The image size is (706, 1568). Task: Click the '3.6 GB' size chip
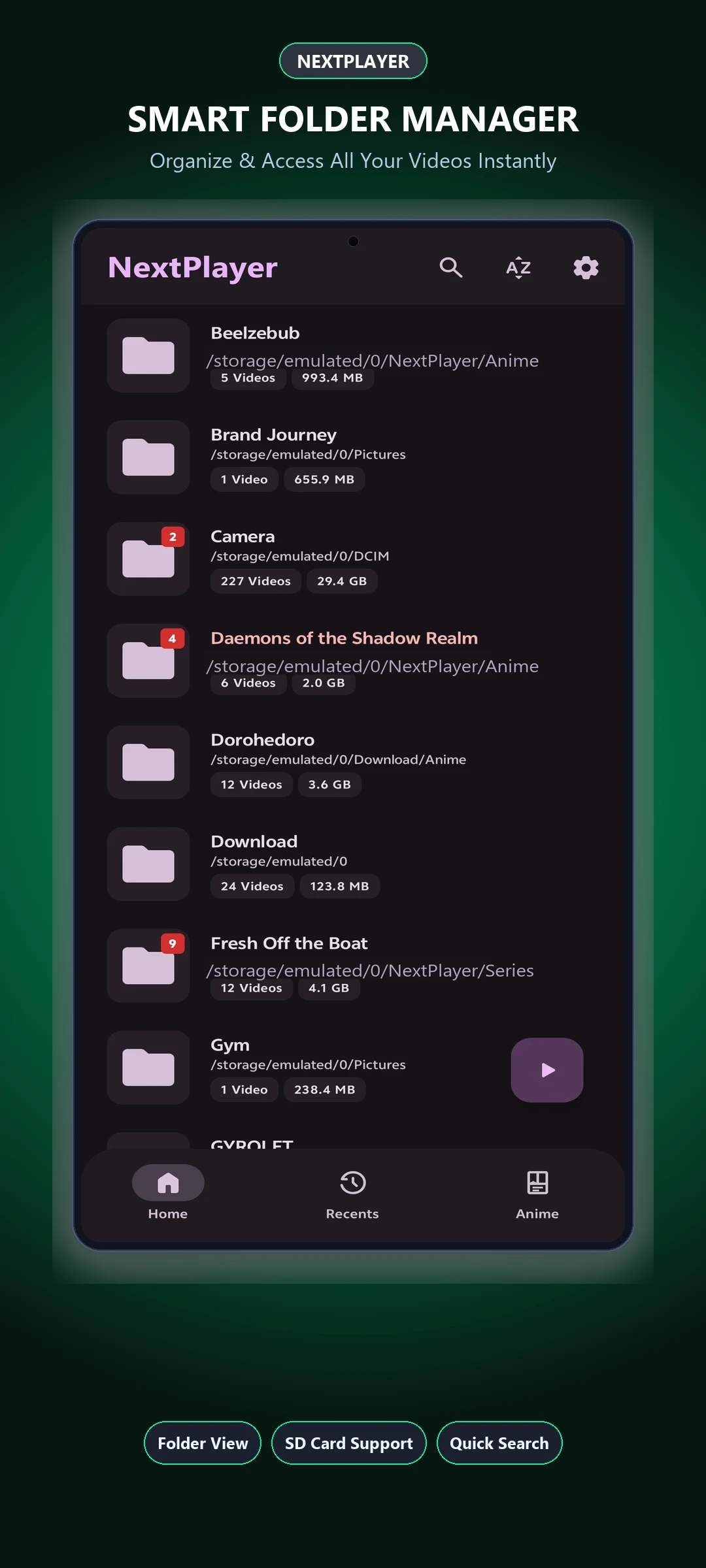pos(329,785)
